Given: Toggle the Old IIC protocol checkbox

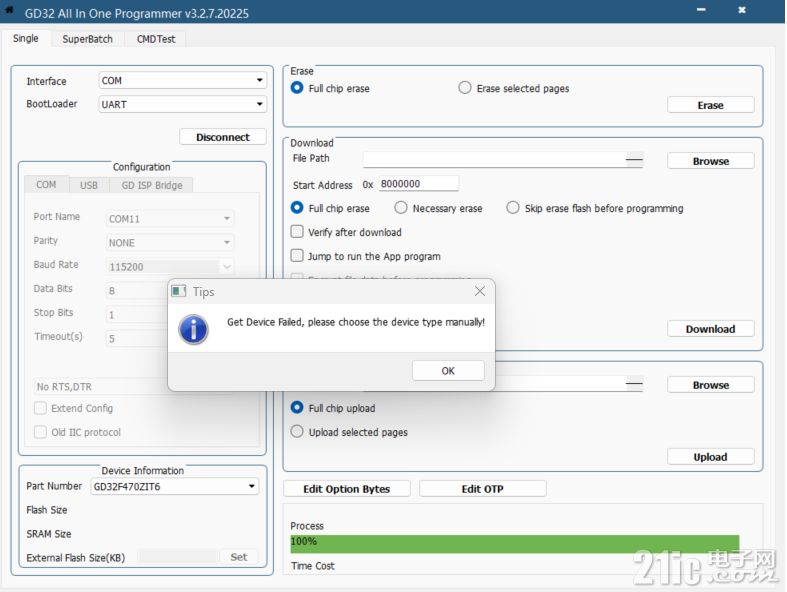Looking at the screenshot, I should pos(40,432).
